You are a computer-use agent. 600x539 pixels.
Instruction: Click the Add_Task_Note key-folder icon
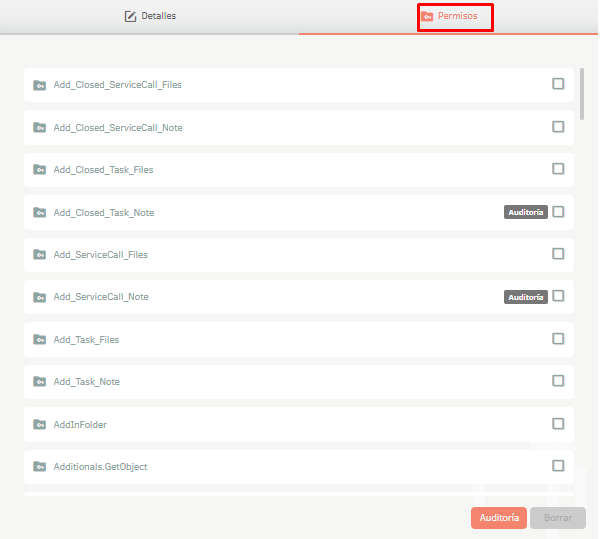point(39,381)
